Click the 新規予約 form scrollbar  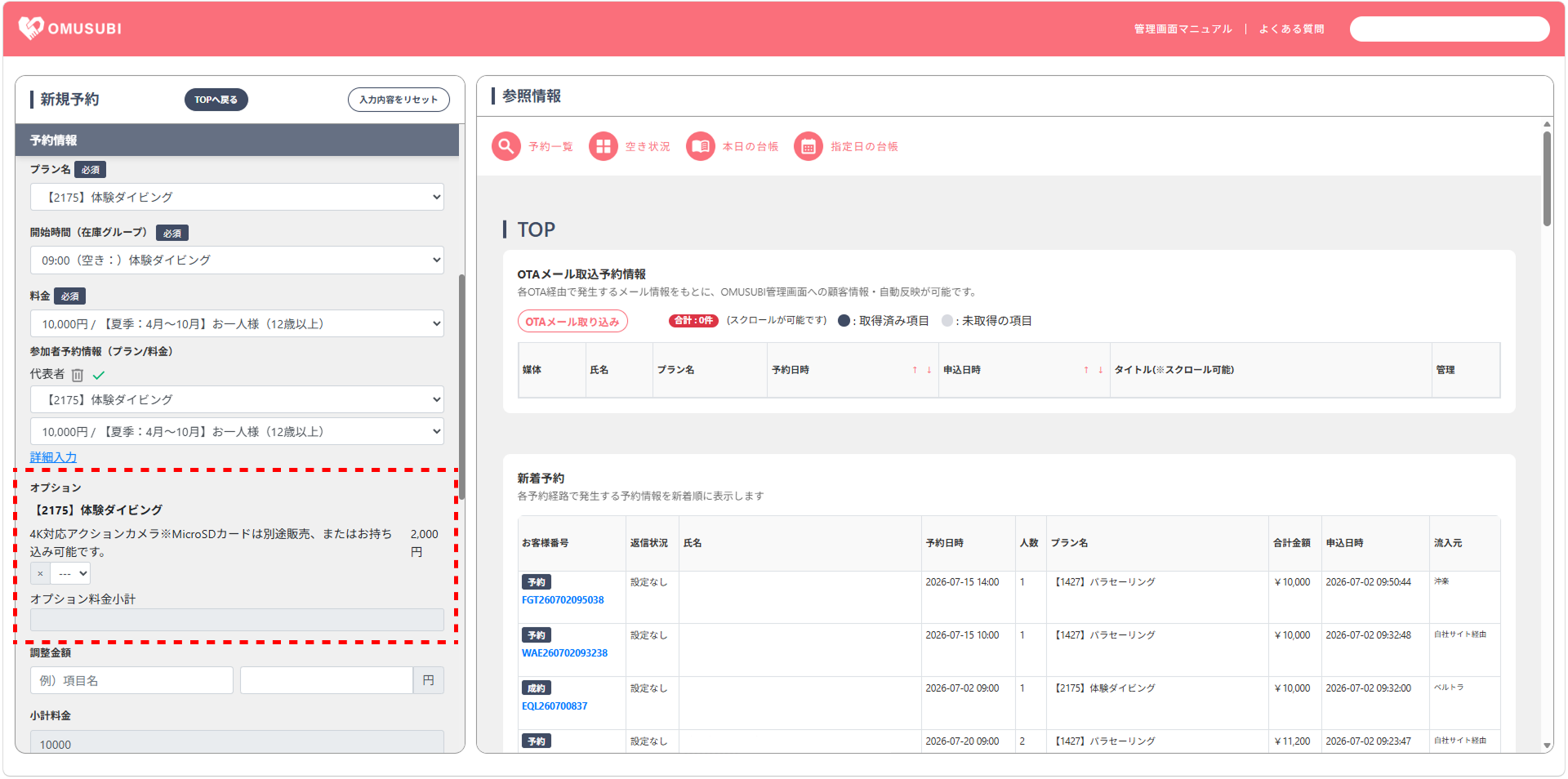click(x=461, y=387)
